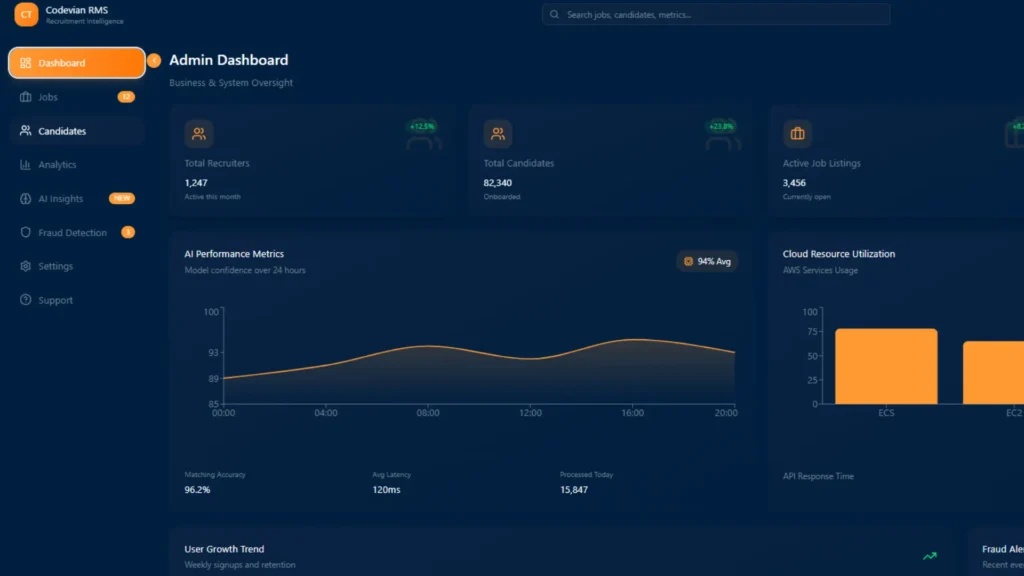The width and height of the screenshot is (1024, 576).
Task: Click the Total Candidates people icon
Action: [x=498, y=132]
